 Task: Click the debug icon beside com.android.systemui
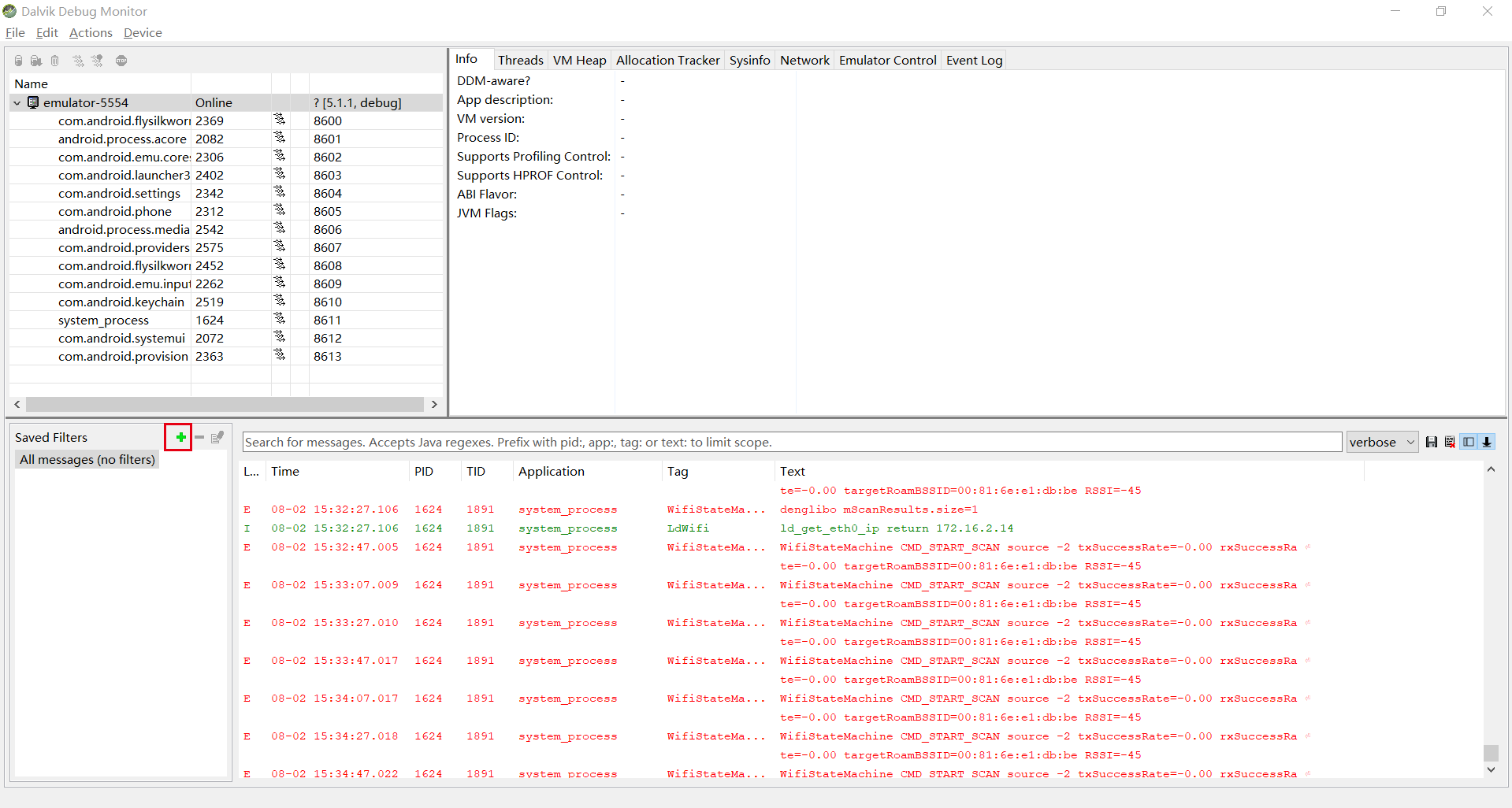(x=279, y=337)
